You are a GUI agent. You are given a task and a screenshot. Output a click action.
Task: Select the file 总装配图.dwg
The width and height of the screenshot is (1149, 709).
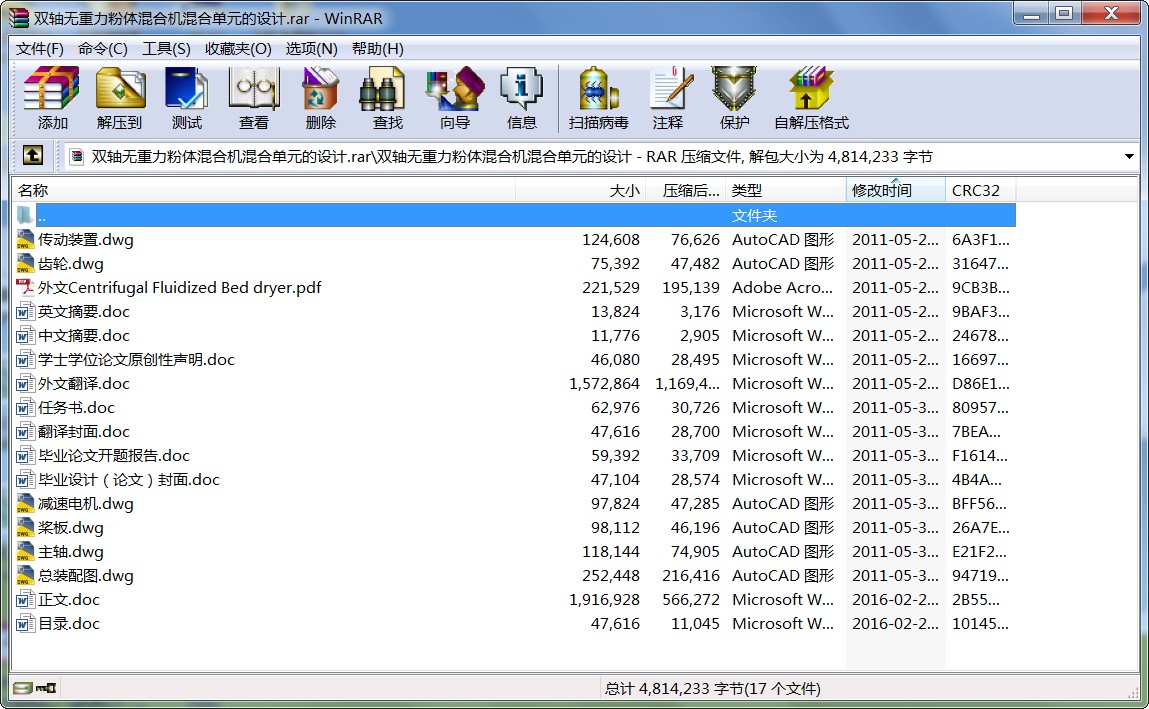point(85,576)
